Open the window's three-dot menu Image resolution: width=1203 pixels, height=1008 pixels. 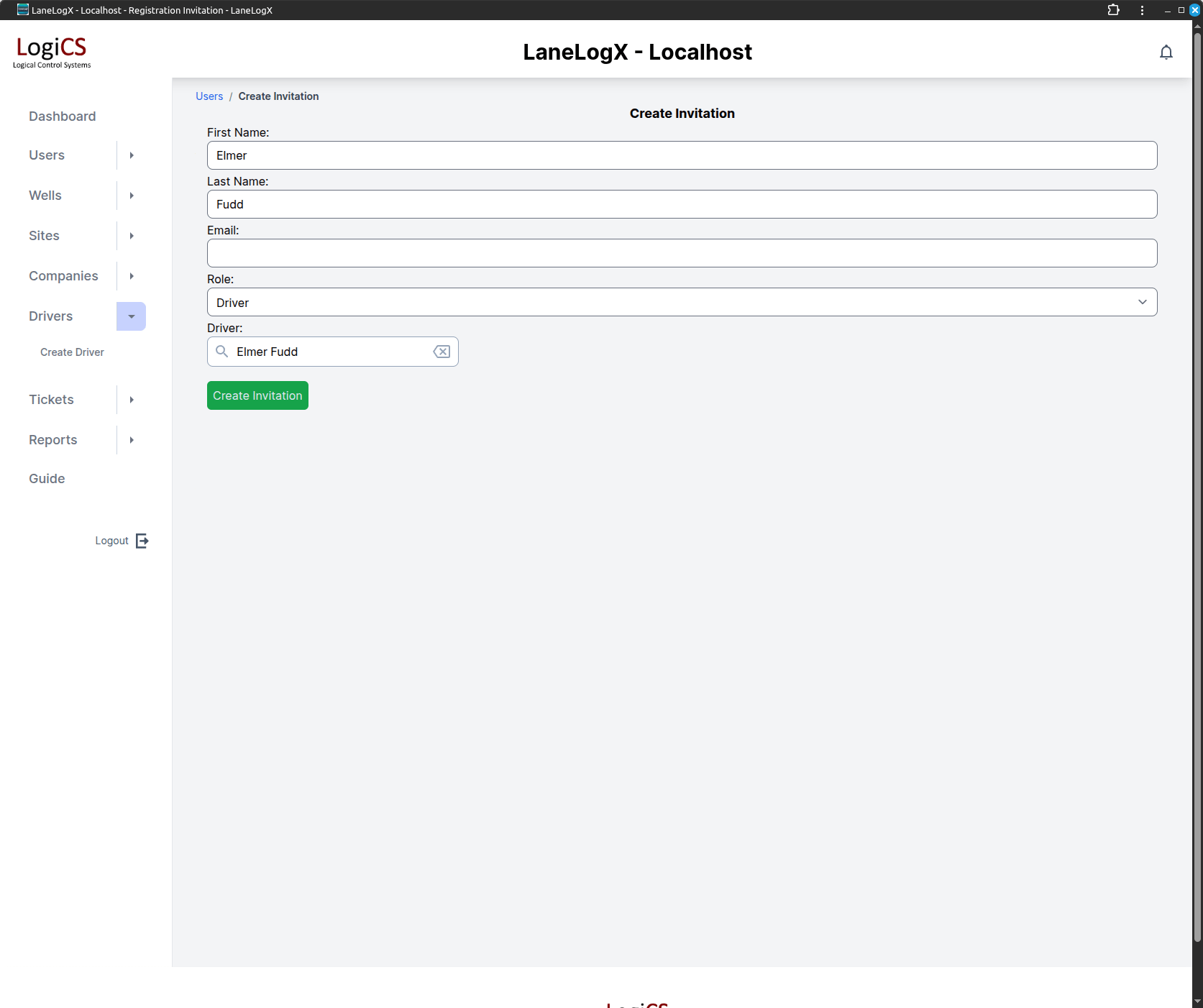click(x=1142, y=10)
